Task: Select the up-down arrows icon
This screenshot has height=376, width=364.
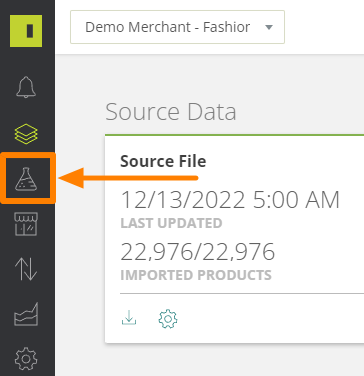Action: point(26,269)
